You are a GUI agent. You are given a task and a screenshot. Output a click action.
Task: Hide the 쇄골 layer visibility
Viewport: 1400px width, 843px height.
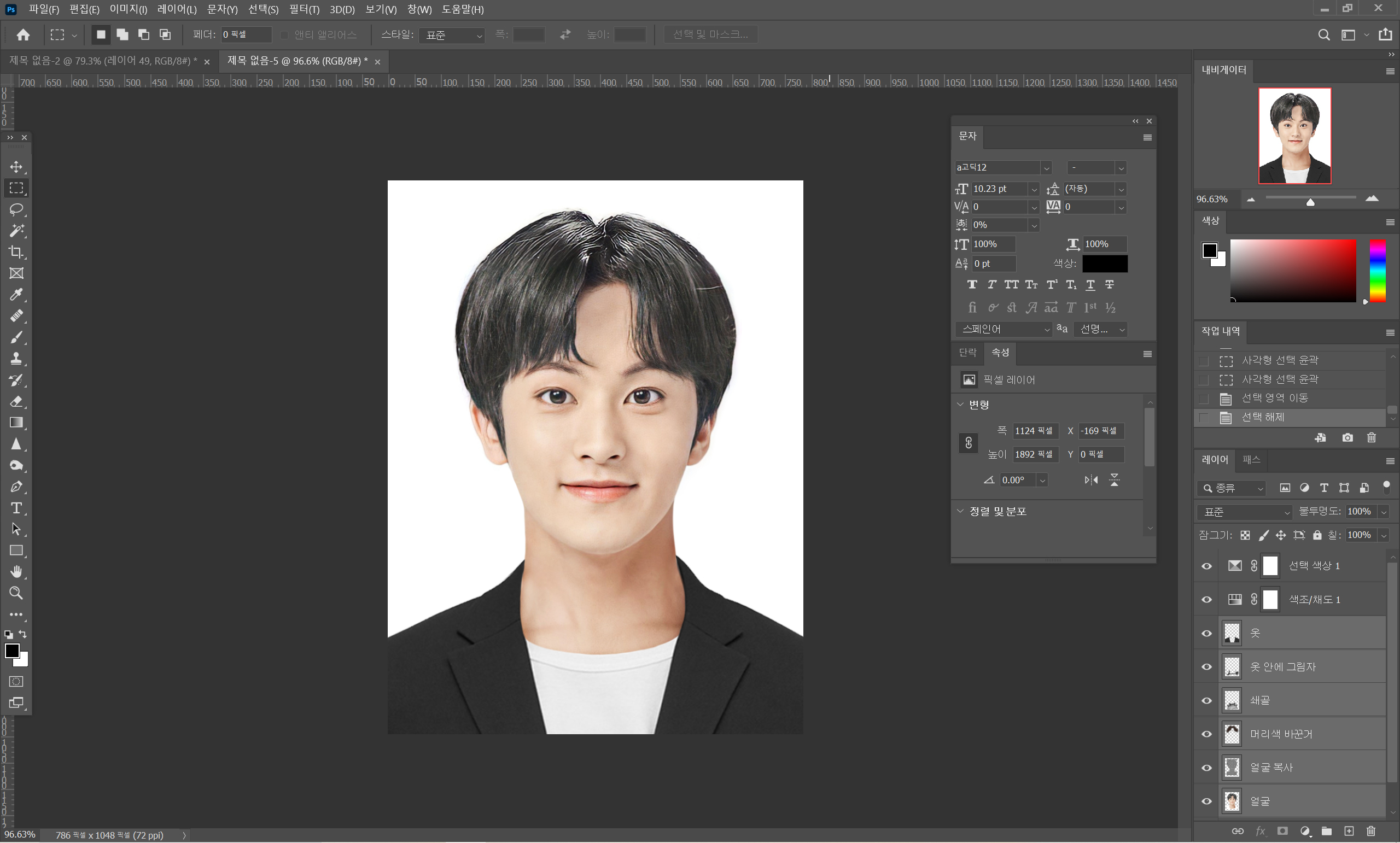pos(1206,700)
